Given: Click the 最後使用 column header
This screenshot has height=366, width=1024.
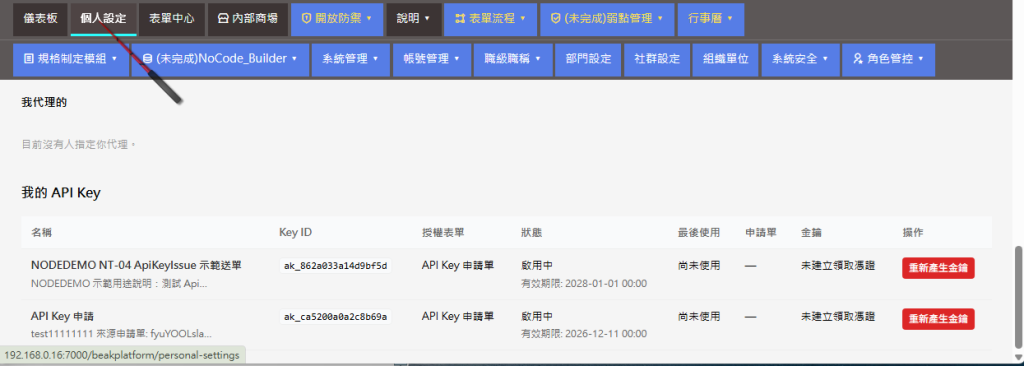Looking at the screenshot, I should tap(699, 233).
